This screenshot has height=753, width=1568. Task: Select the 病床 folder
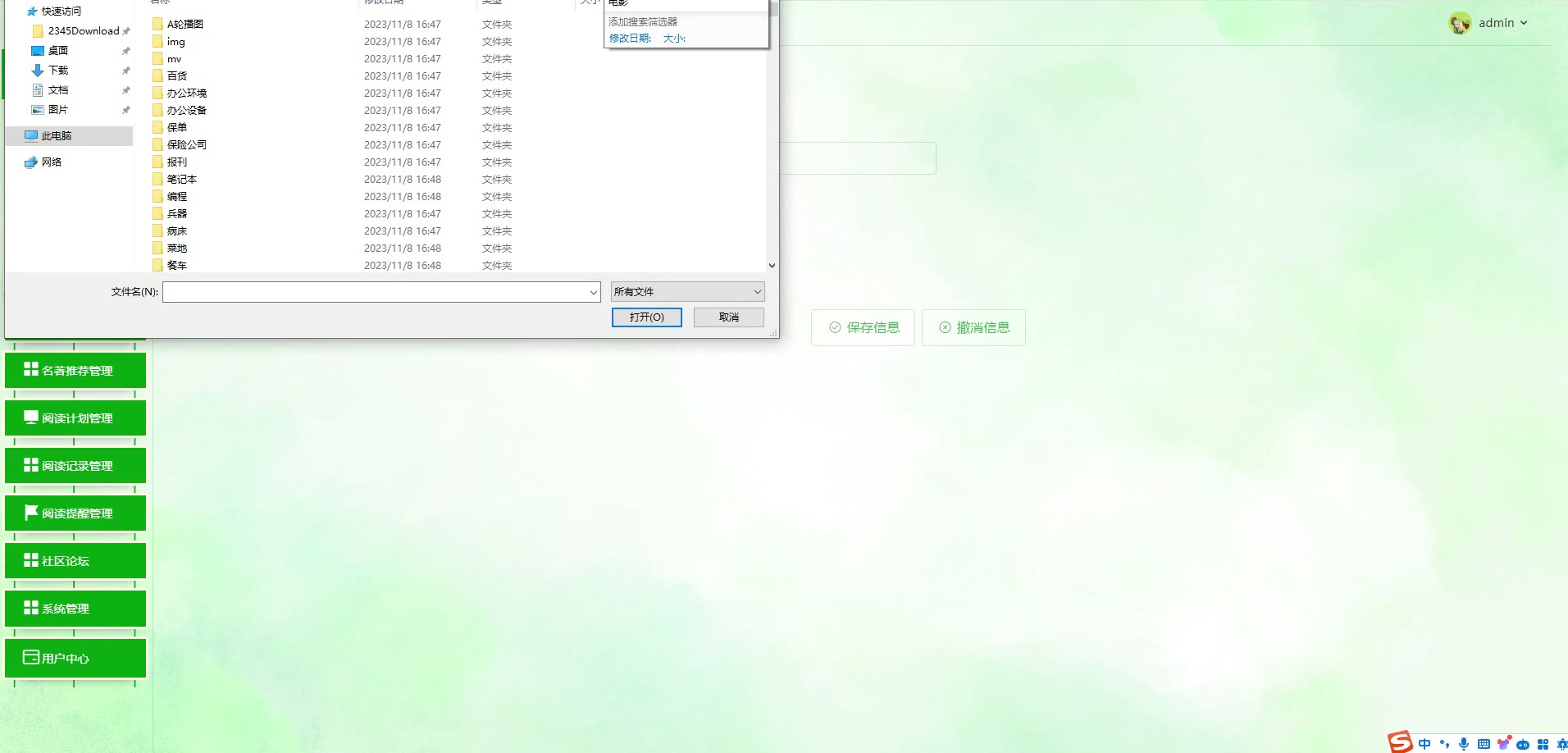(x=177, y=230)
